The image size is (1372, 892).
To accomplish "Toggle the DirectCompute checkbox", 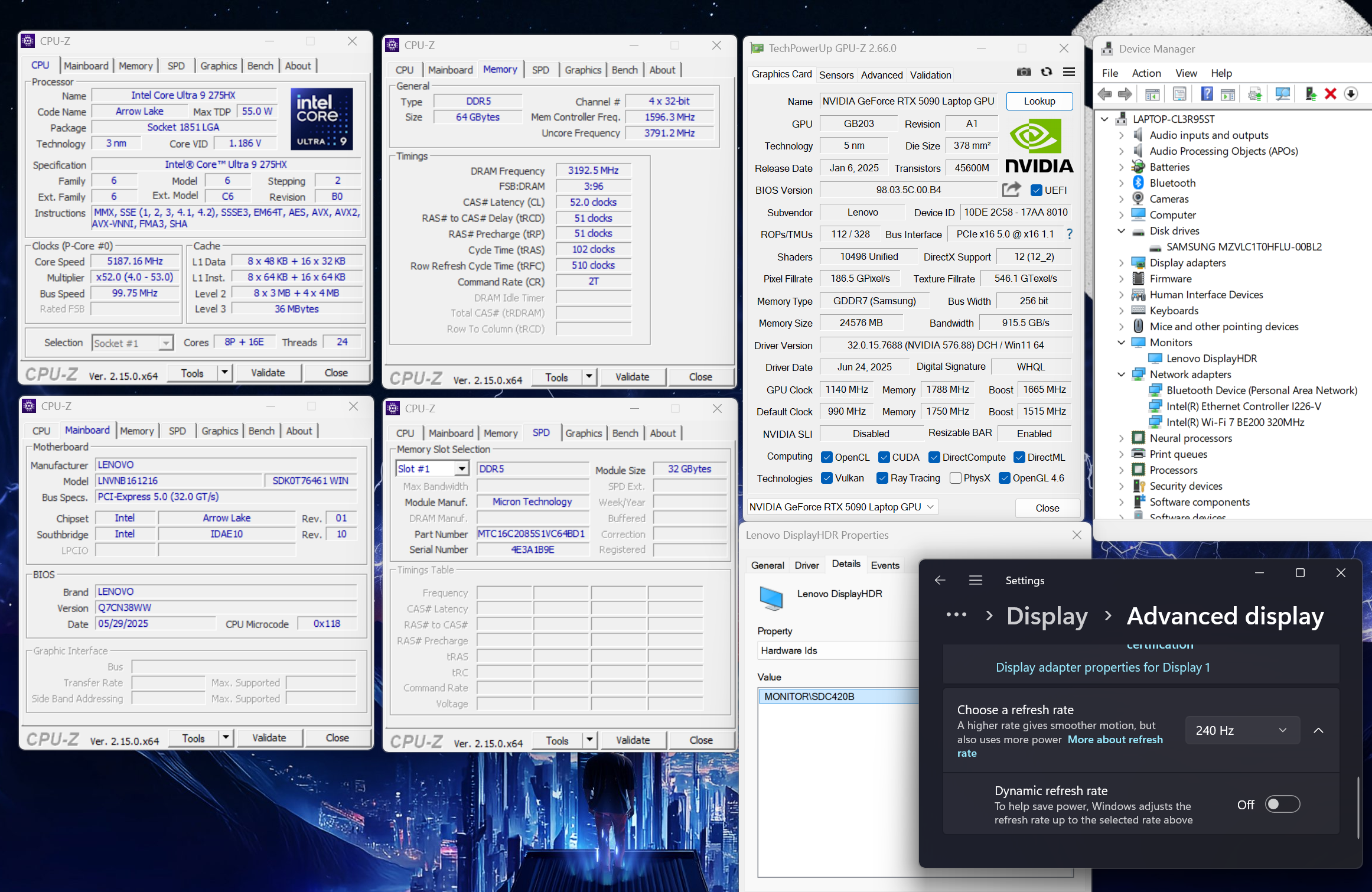I will [934, 457].
